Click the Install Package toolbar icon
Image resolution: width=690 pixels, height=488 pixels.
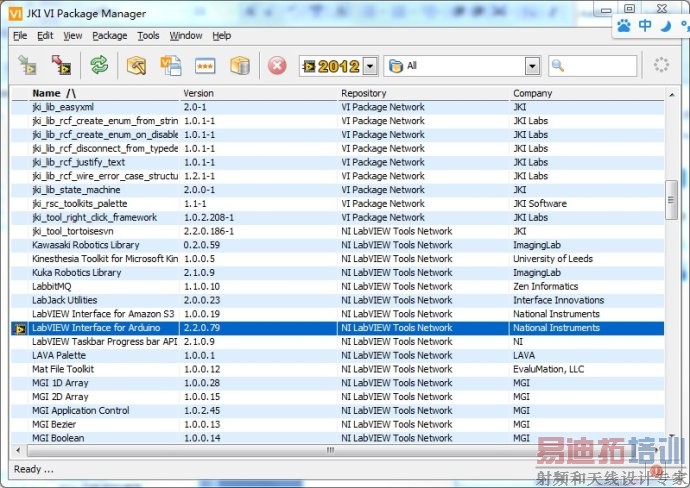27,66
